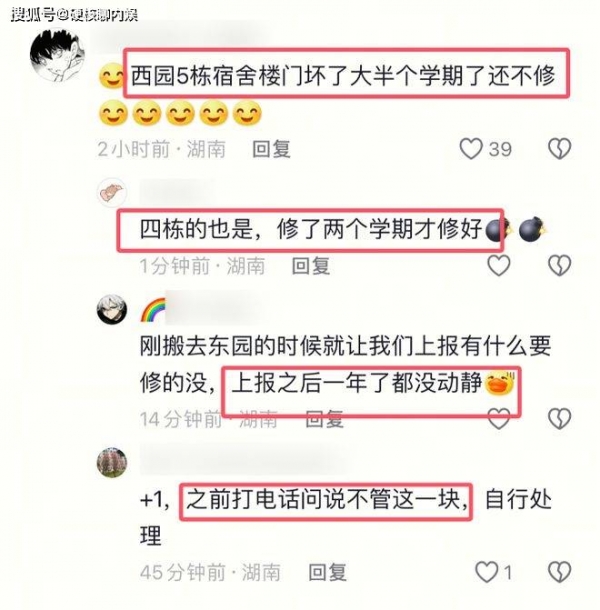Open the white-haired anime avatar profile
Screen dimensions: 600x610
coord(112,310)
